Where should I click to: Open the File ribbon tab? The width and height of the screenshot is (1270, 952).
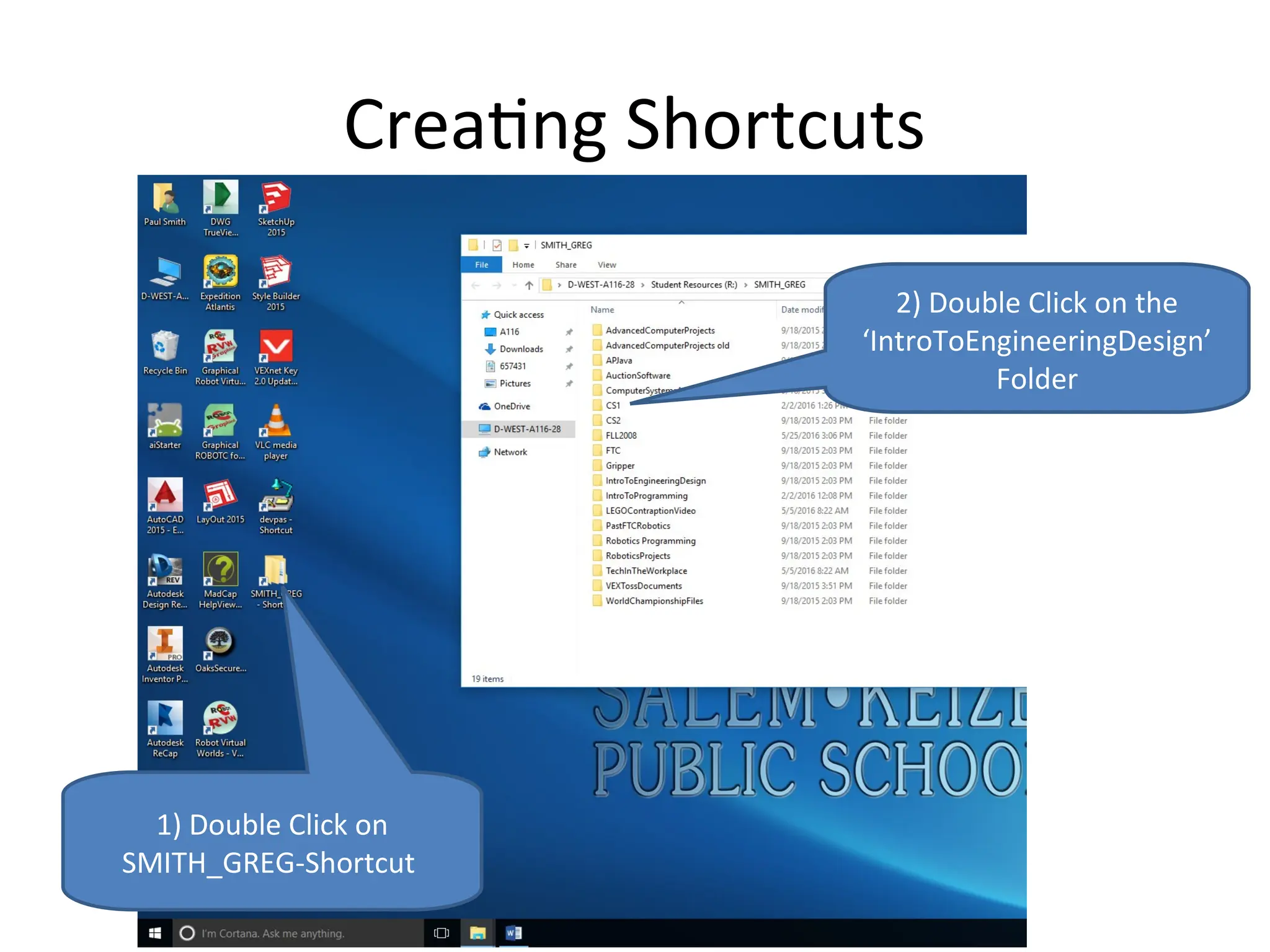[x=482, y=265]
